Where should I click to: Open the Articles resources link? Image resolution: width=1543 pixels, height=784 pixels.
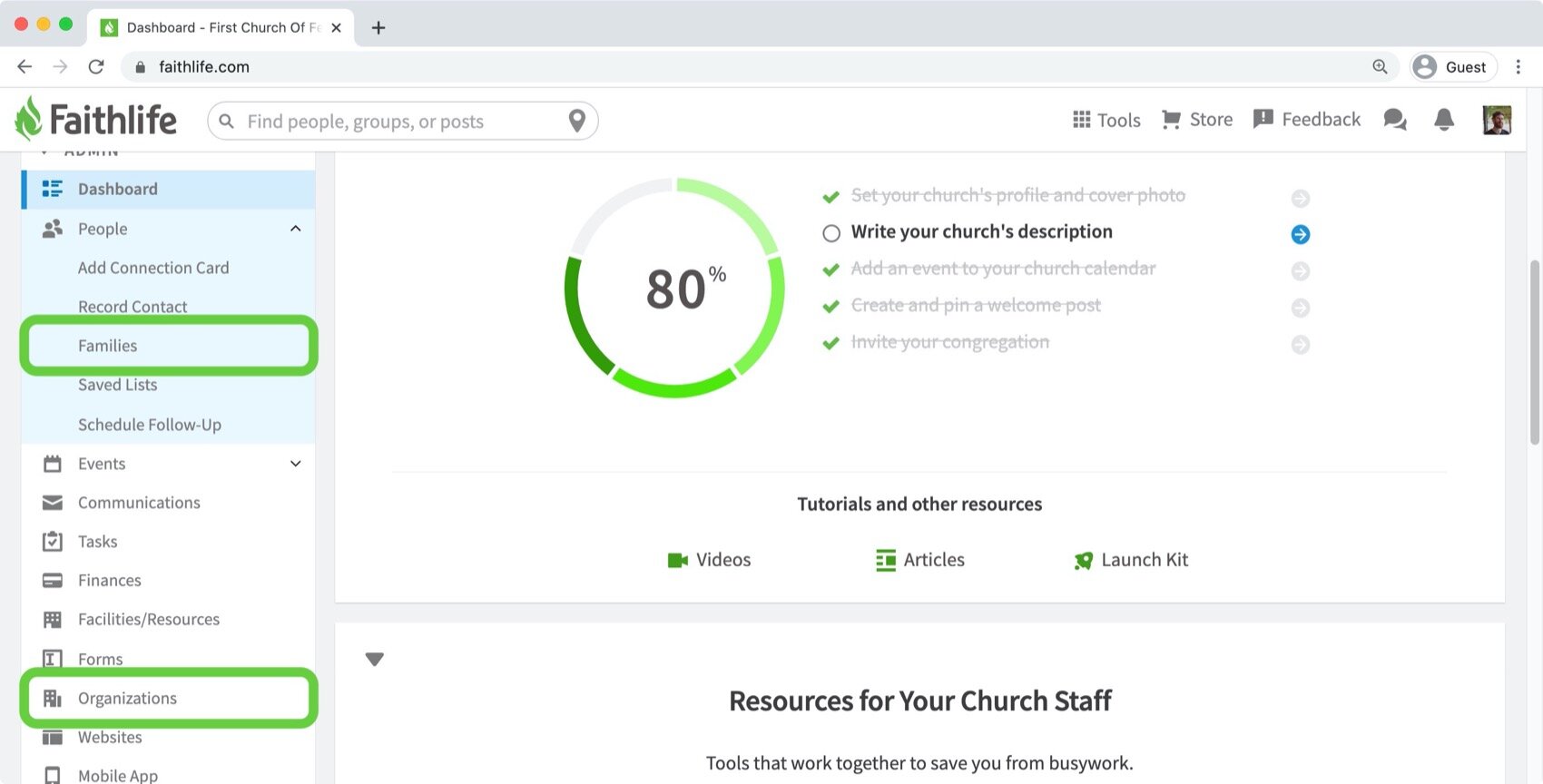click(x=920, y=560)
